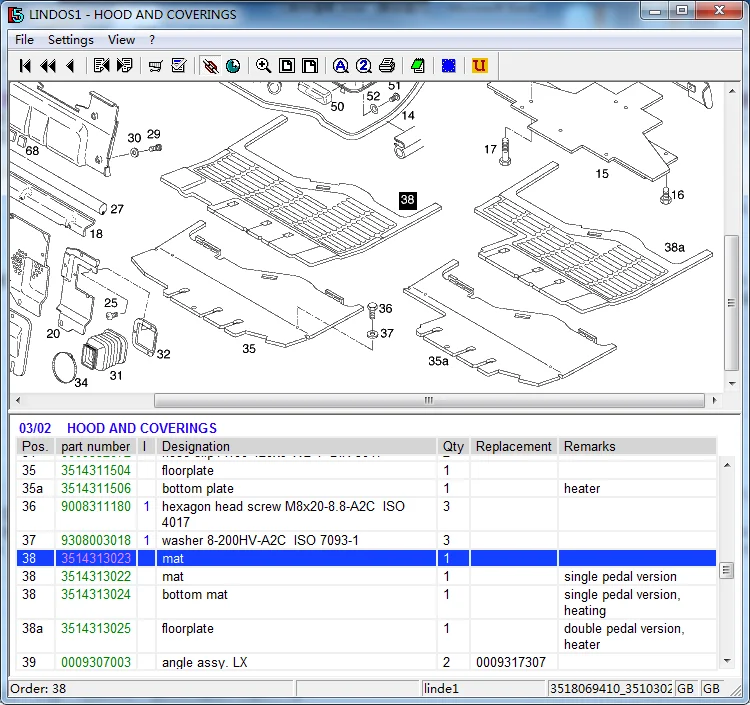Click the magnifier zoom-in icon

click(x=263, y=66)
